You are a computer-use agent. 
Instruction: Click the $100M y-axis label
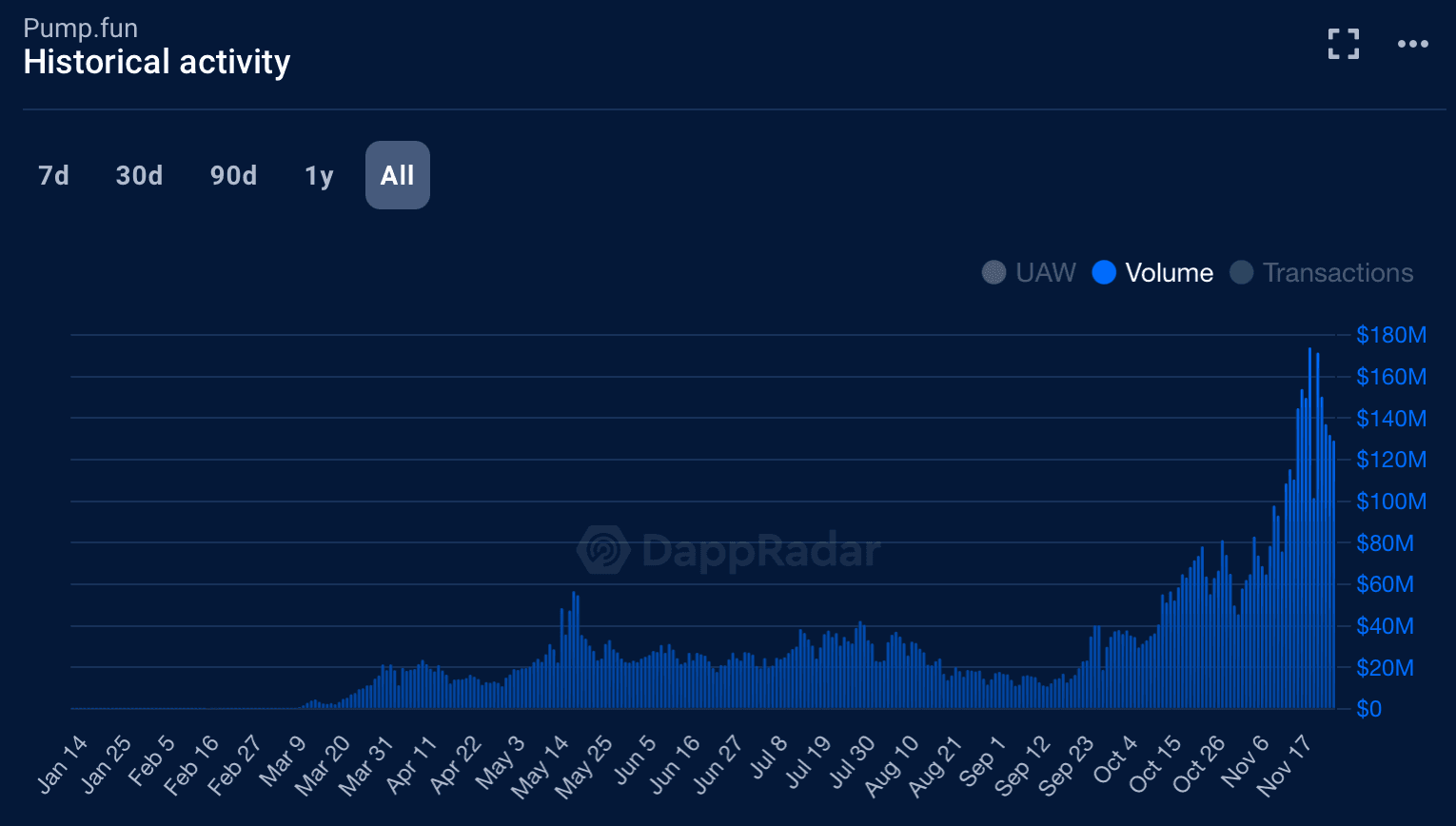(1391, 501)
